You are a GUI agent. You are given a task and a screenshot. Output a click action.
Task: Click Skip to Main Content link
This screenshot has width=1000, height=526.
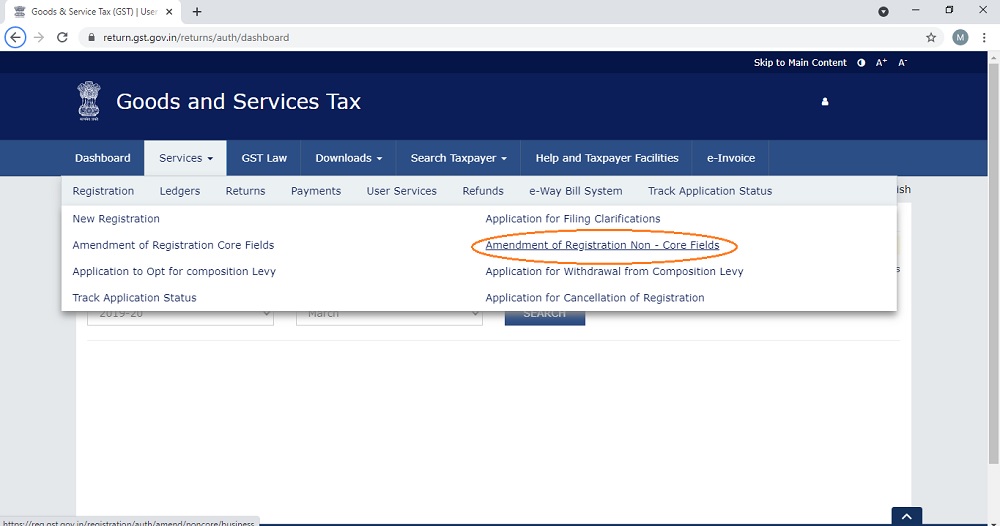coord(800,62)
